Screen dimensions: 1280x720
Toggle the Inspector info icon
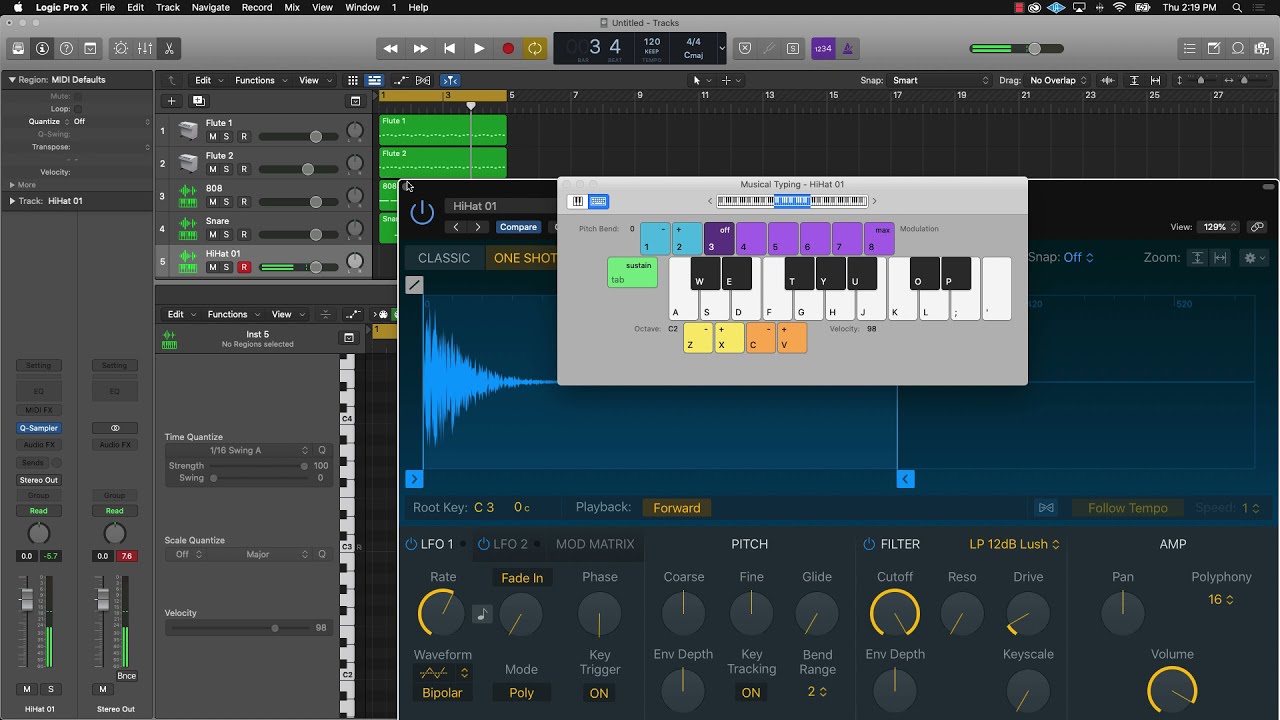[x=42, y=48]
